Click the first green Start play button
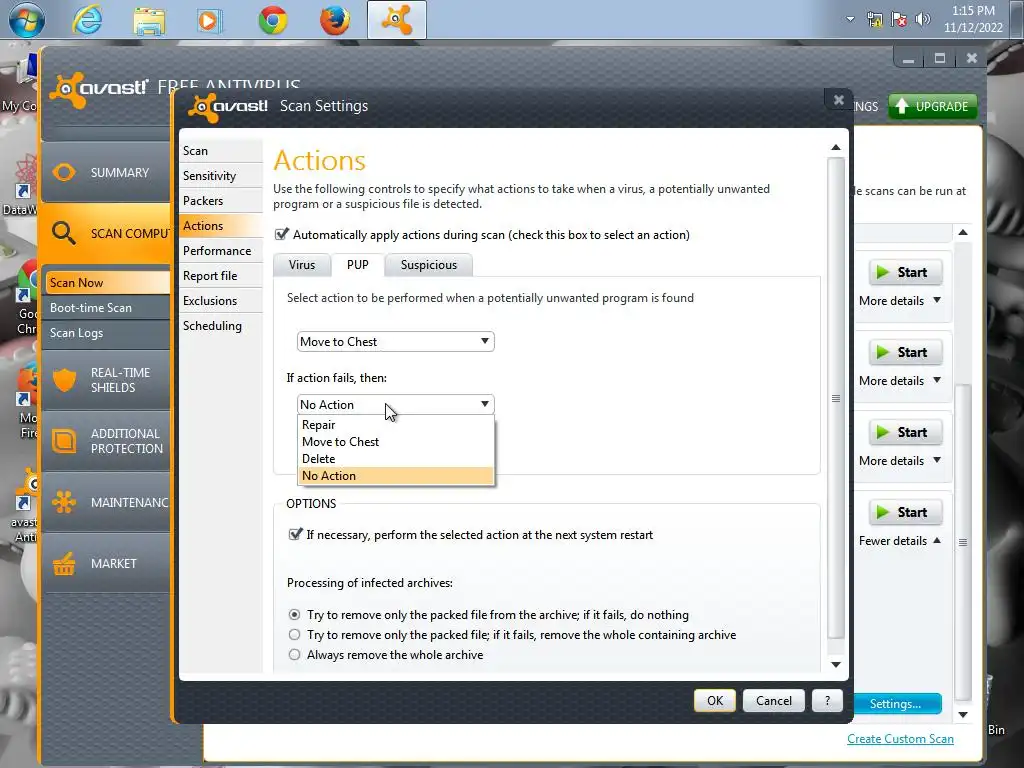1024x768 pixels. click(x=905, y=272)
